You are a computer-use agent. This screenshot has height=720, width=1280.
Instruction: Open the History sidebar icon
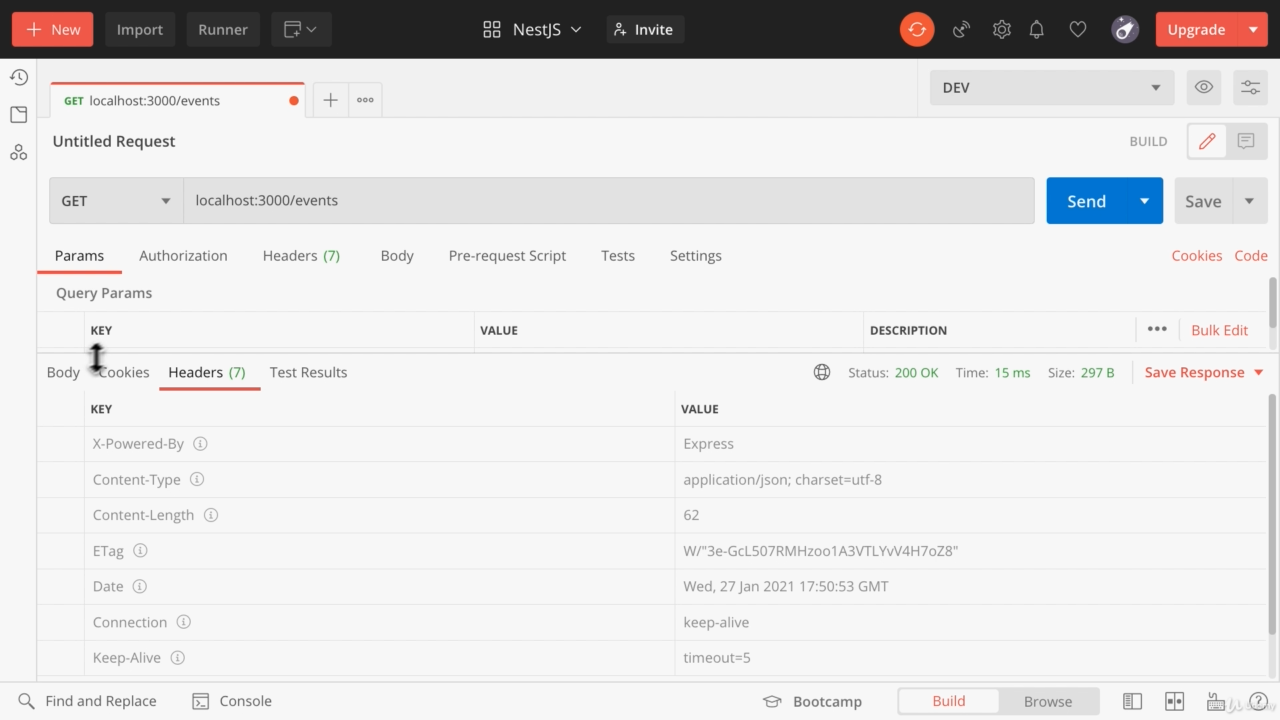(19, 77)
